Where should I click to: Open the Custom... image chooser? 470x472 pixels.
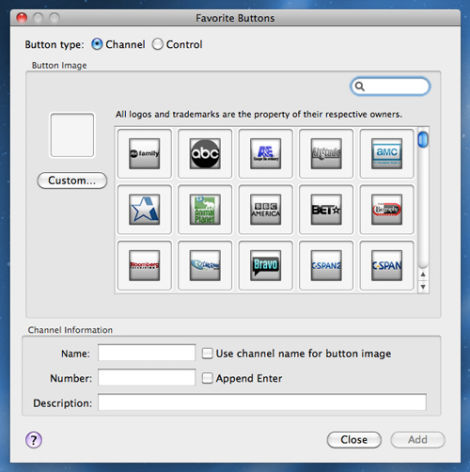(x=72, y=181)
